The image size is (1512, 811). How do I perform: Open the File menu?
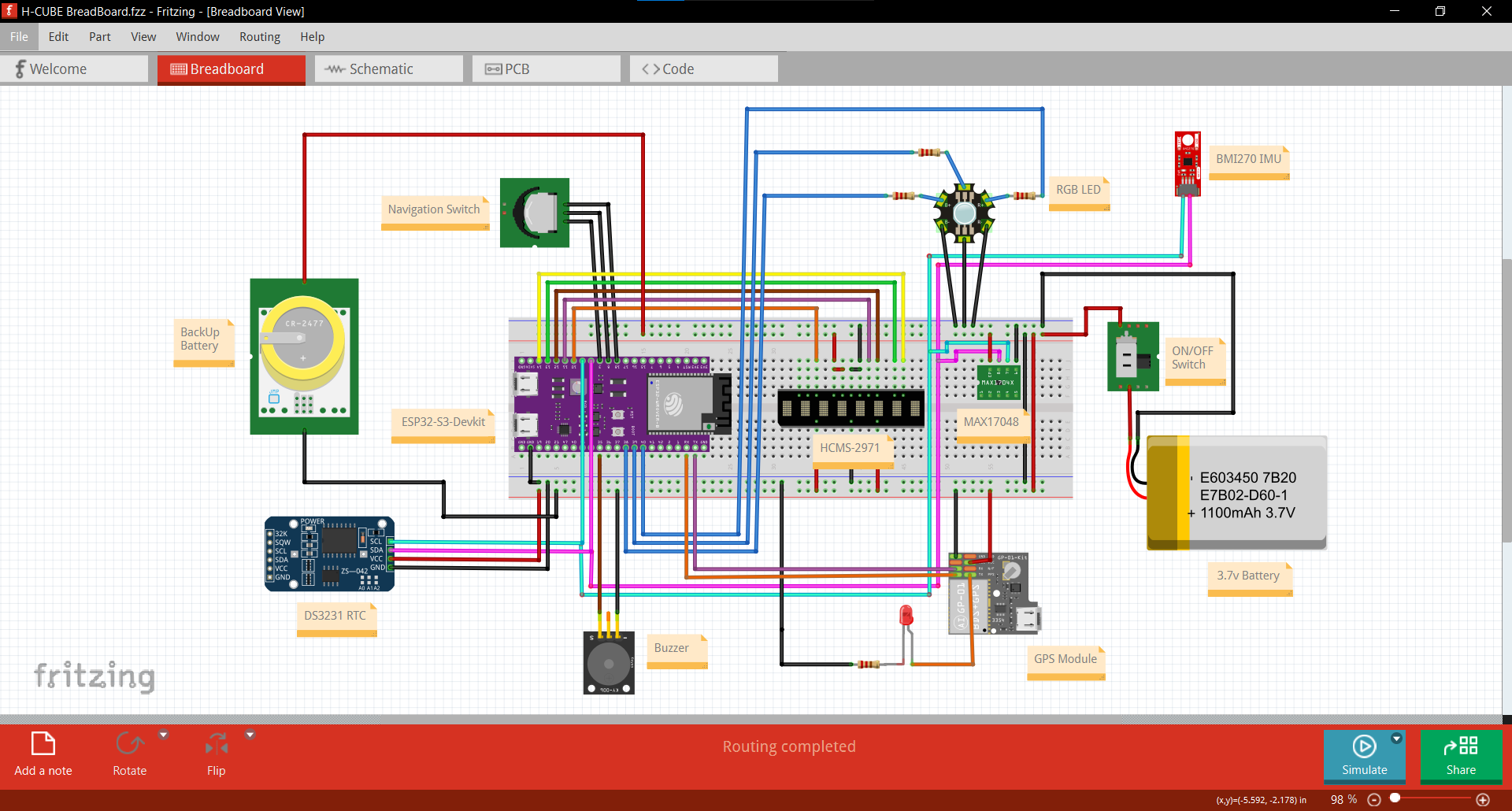click(x=19, y=37)
